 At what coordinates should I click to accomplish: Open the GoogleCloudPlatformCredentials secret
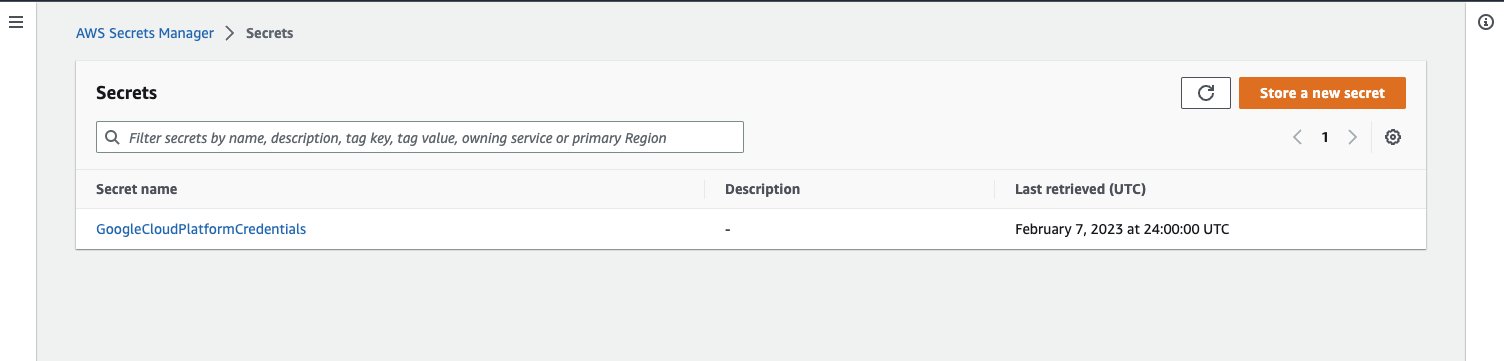click(x=201, y=229)
